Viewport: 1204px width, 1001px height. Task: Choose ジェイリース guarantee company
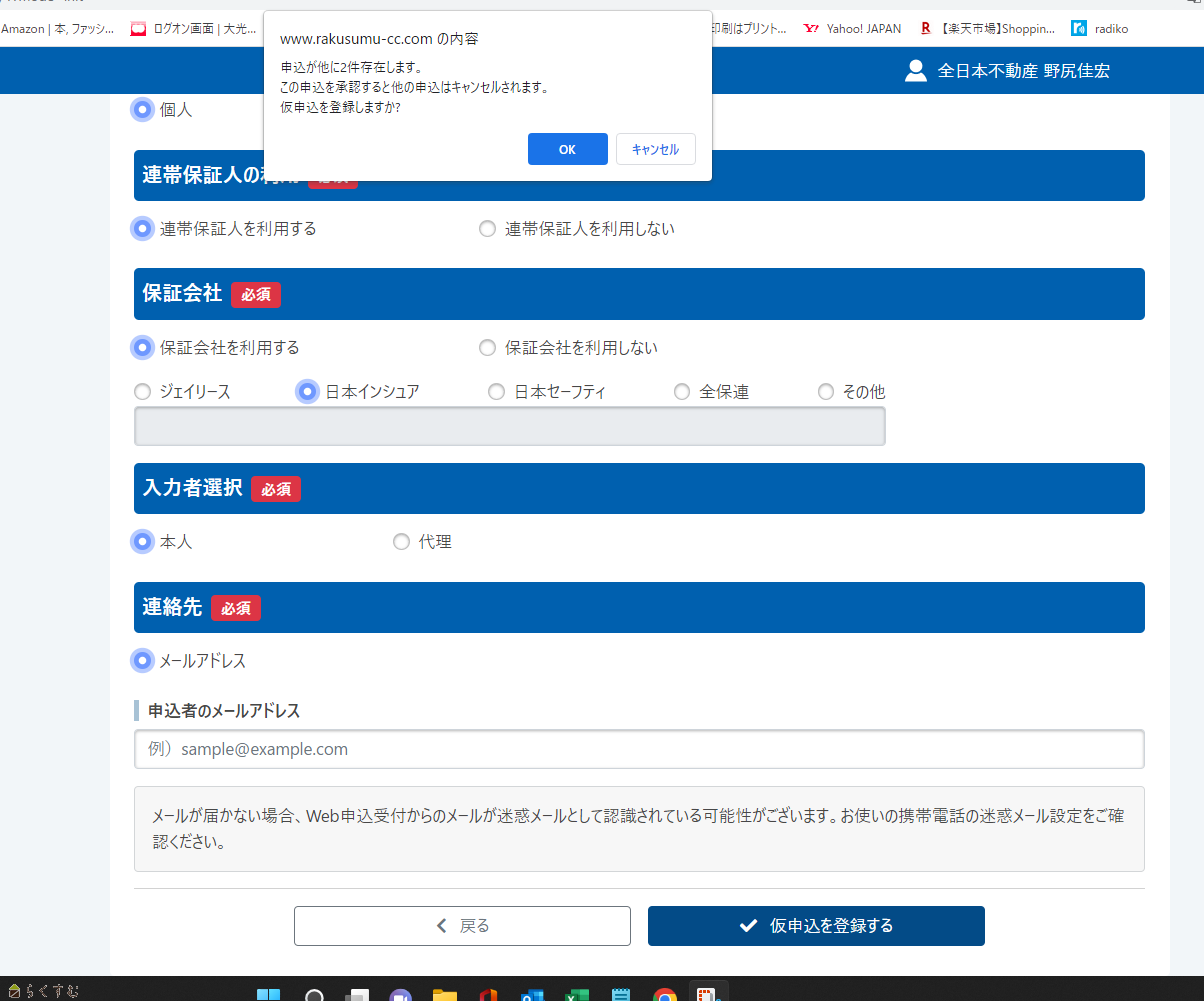143,392
